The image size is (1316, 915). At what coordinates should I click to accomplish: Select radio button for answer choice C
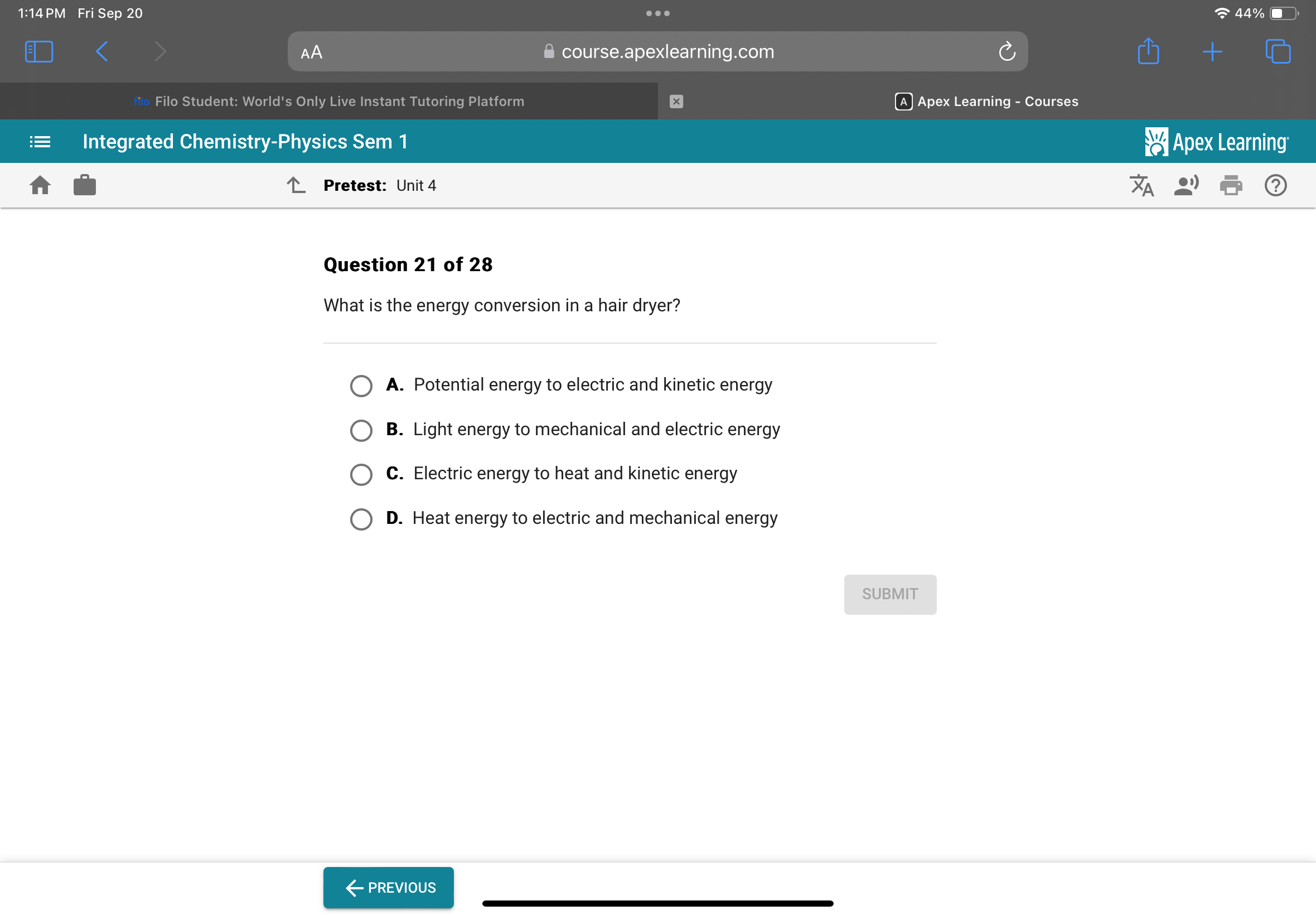coord(362,472)
